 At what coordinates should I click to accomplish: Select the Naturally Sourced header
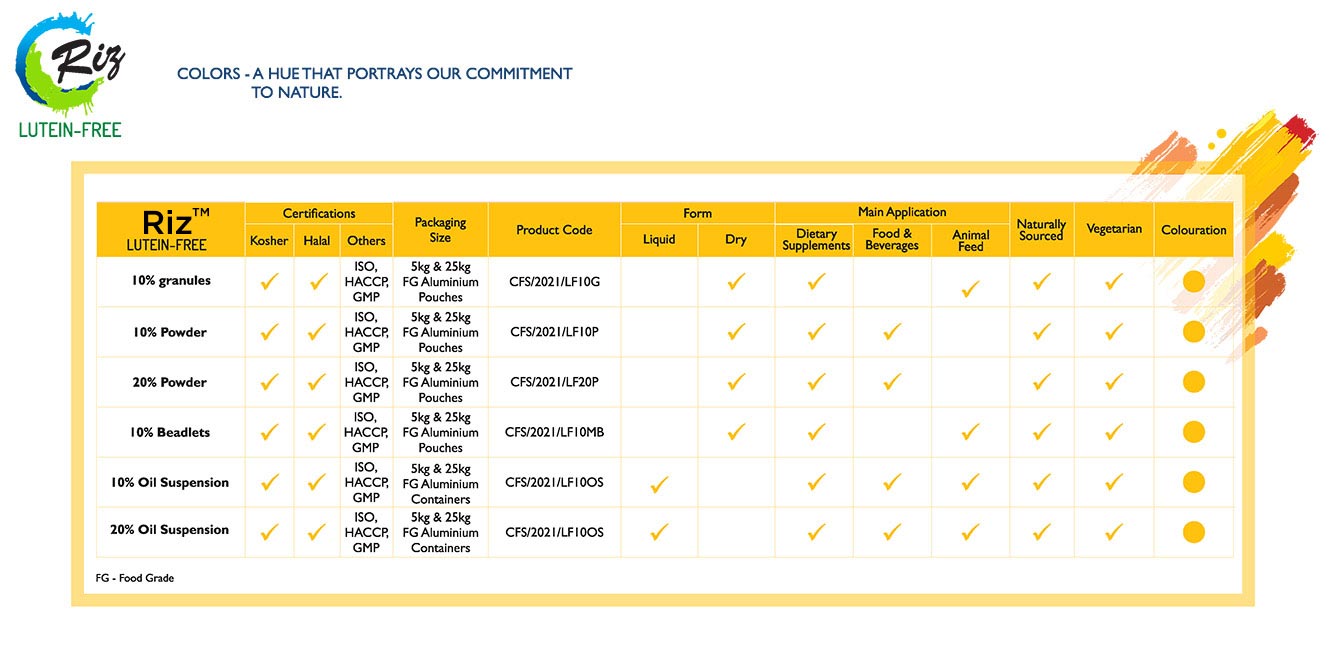(1041, 230)
